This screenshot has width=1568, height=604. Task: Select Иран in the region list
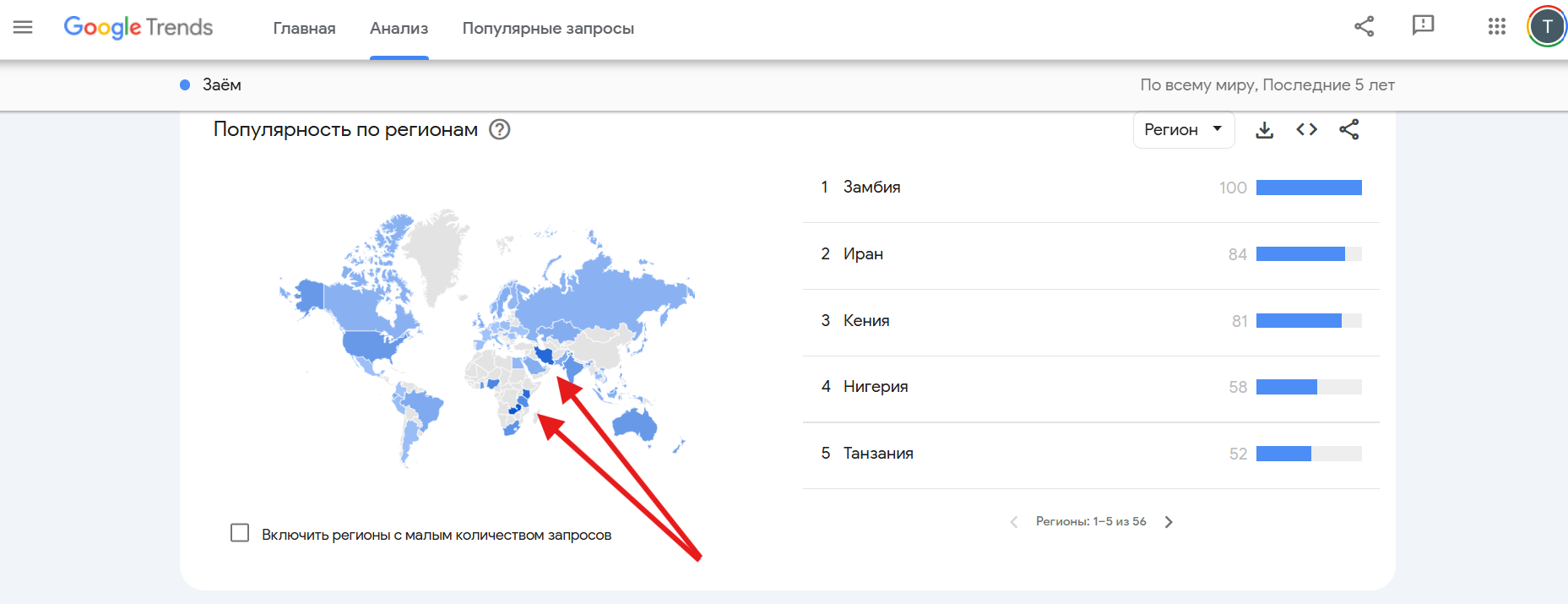[863, 254]
